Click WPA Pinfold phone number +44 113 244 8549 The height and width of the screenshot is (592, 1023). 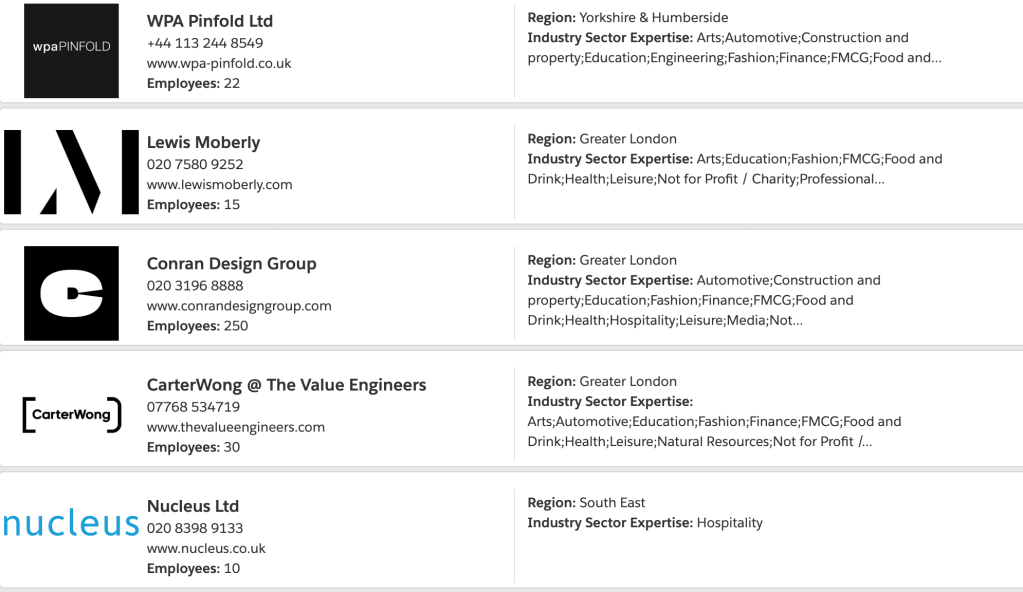coord(205,43)
